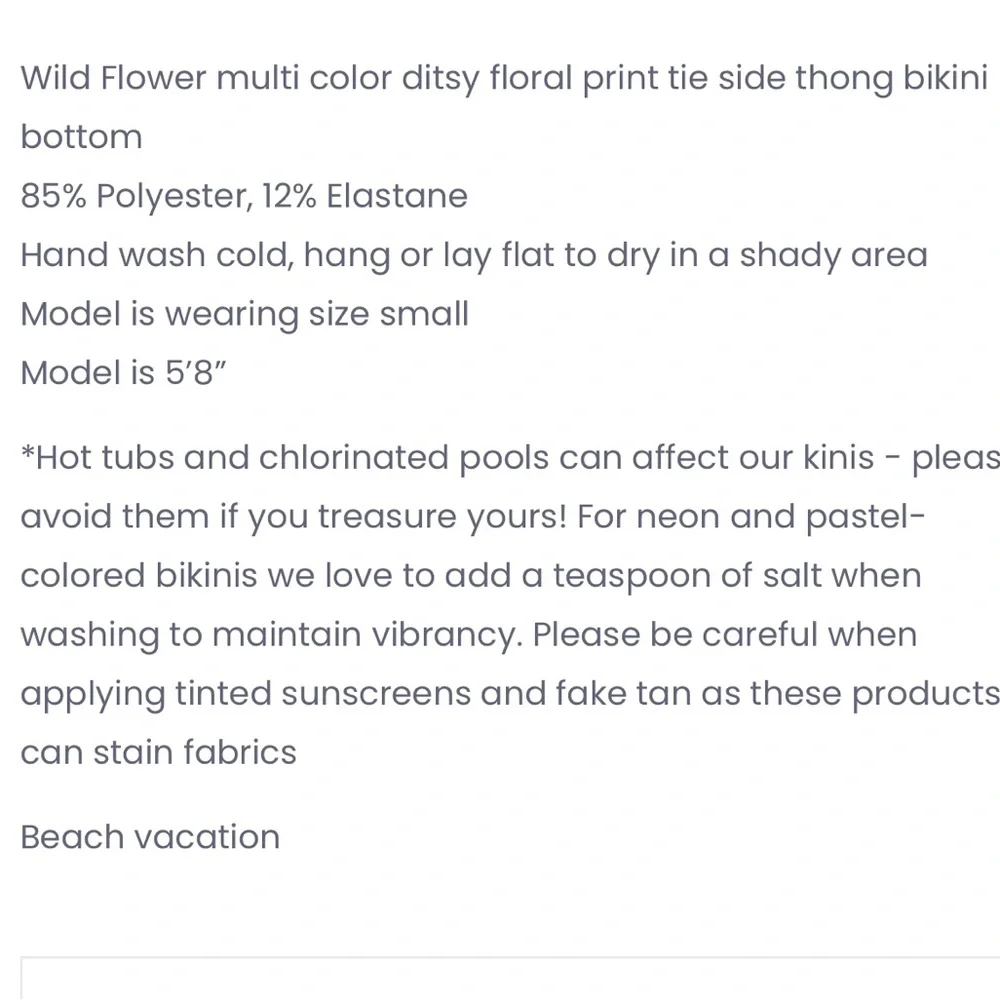This screenshot has width=1000, height=1000.
Task: Click the "12% Elastane" text
Action: pyautogui.click(x=365, y=195)
